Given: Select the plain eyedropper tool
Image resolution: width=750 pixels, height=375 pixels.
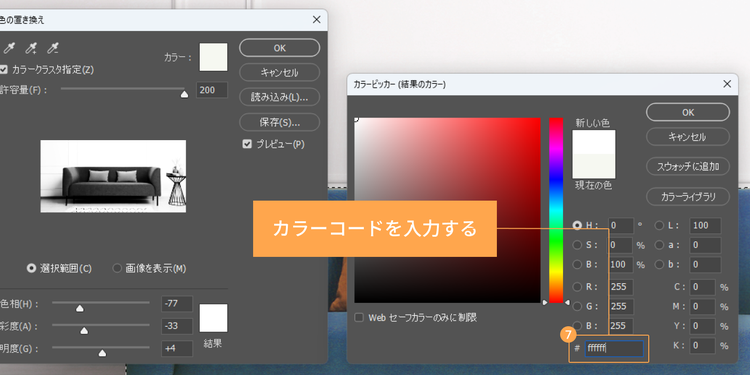Looking at the screenshot, I should (x=9, y=48).
